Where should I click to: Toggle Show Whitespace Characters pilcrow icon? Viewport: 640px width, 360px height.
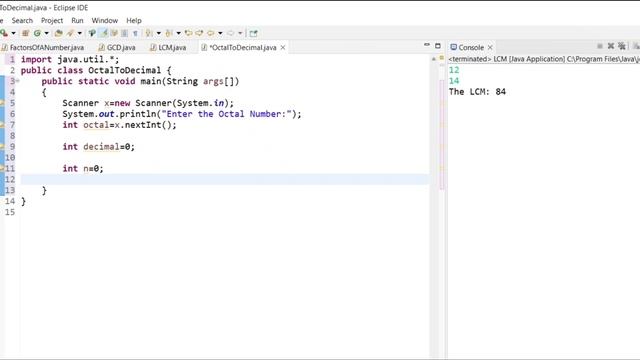[135, 33]
